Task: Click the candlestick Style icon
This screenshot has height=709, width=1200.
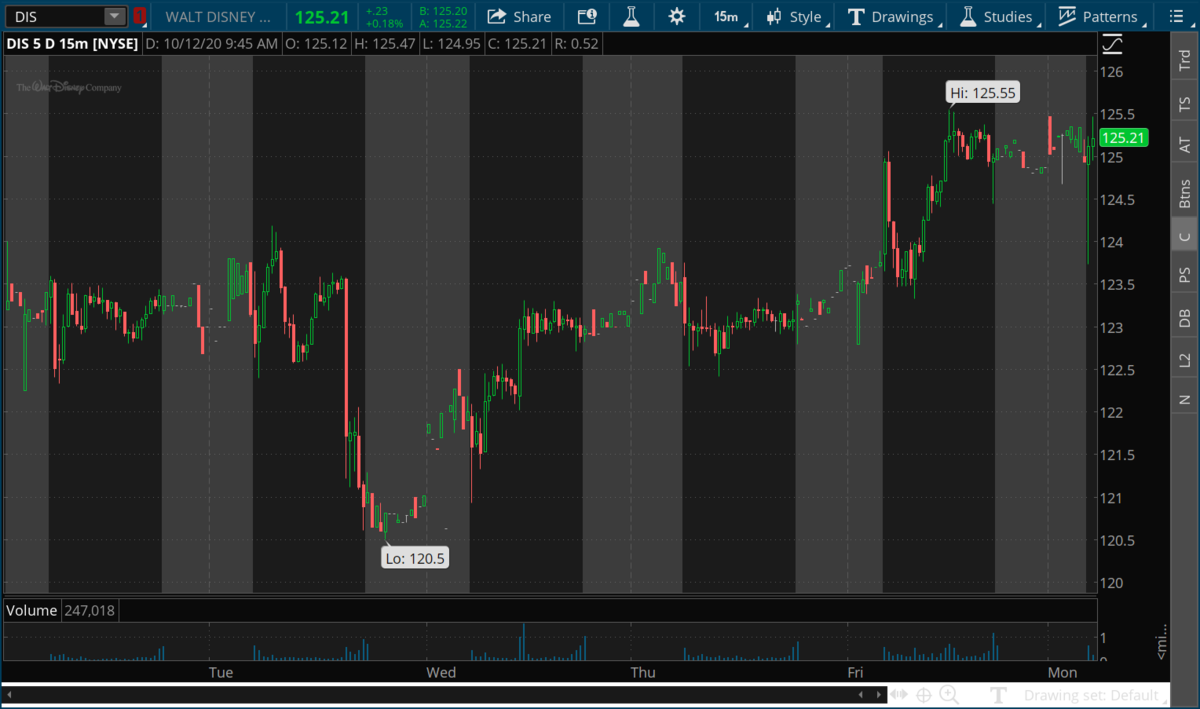Action: point(774,16)
